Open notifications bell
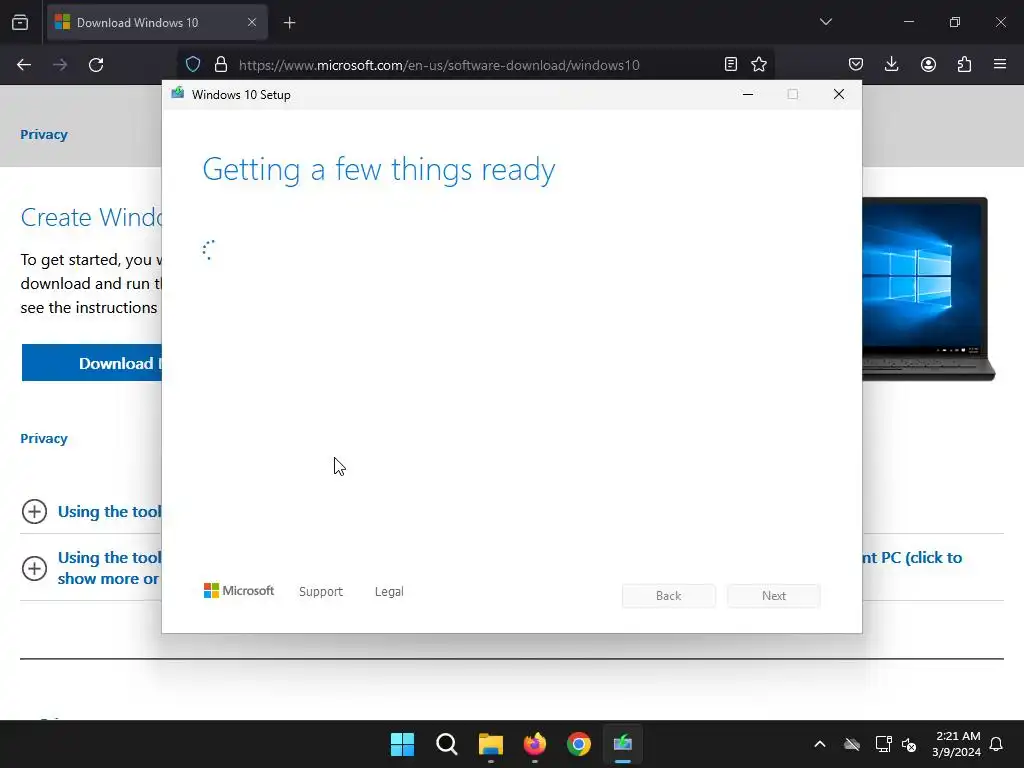This screenshot has height=768, width=1024. pos(997,744)
